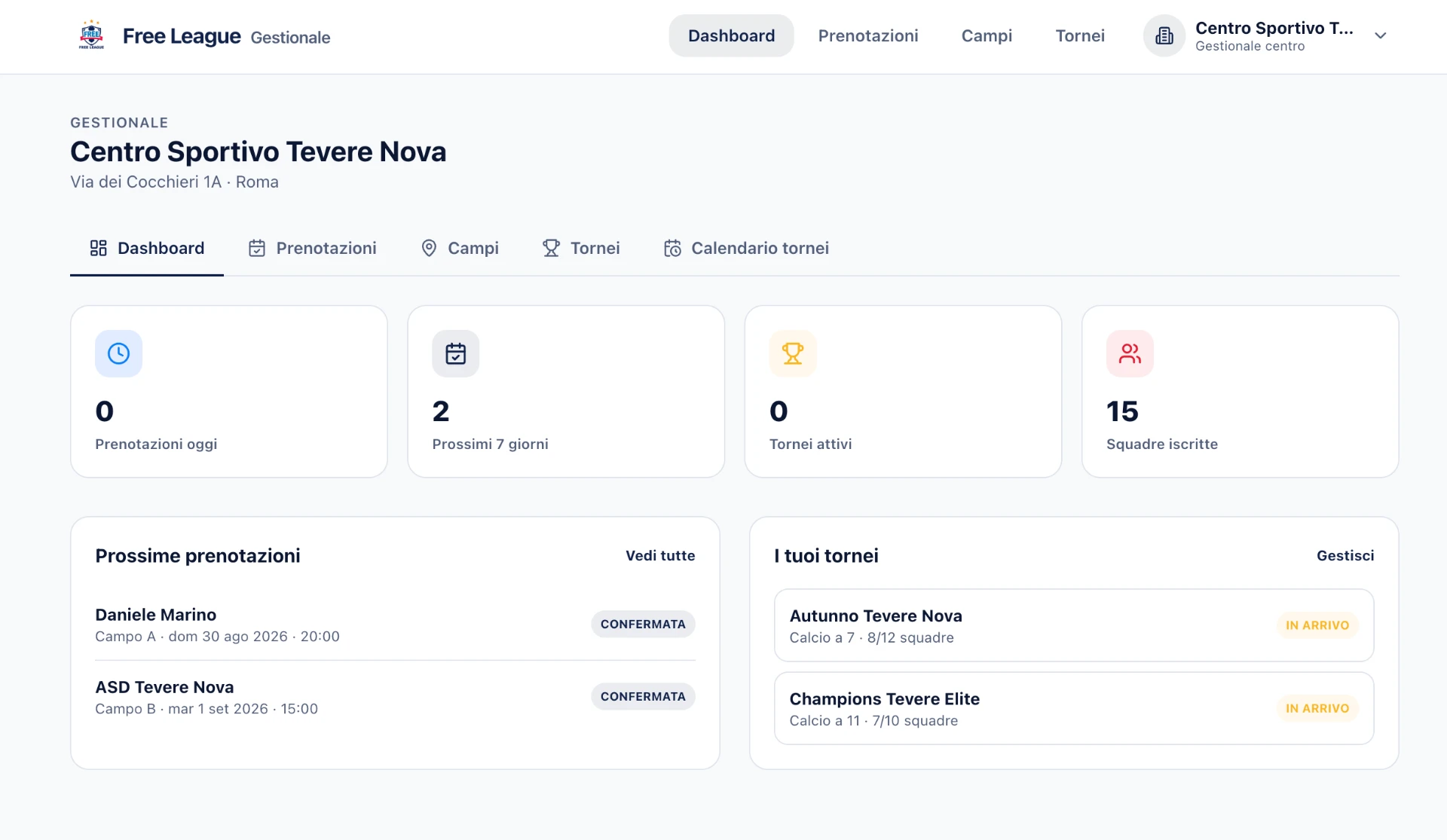Switch to the Prenotazioni sub-tab
This screenshot has width=1447, height=840.
[313, 248]
